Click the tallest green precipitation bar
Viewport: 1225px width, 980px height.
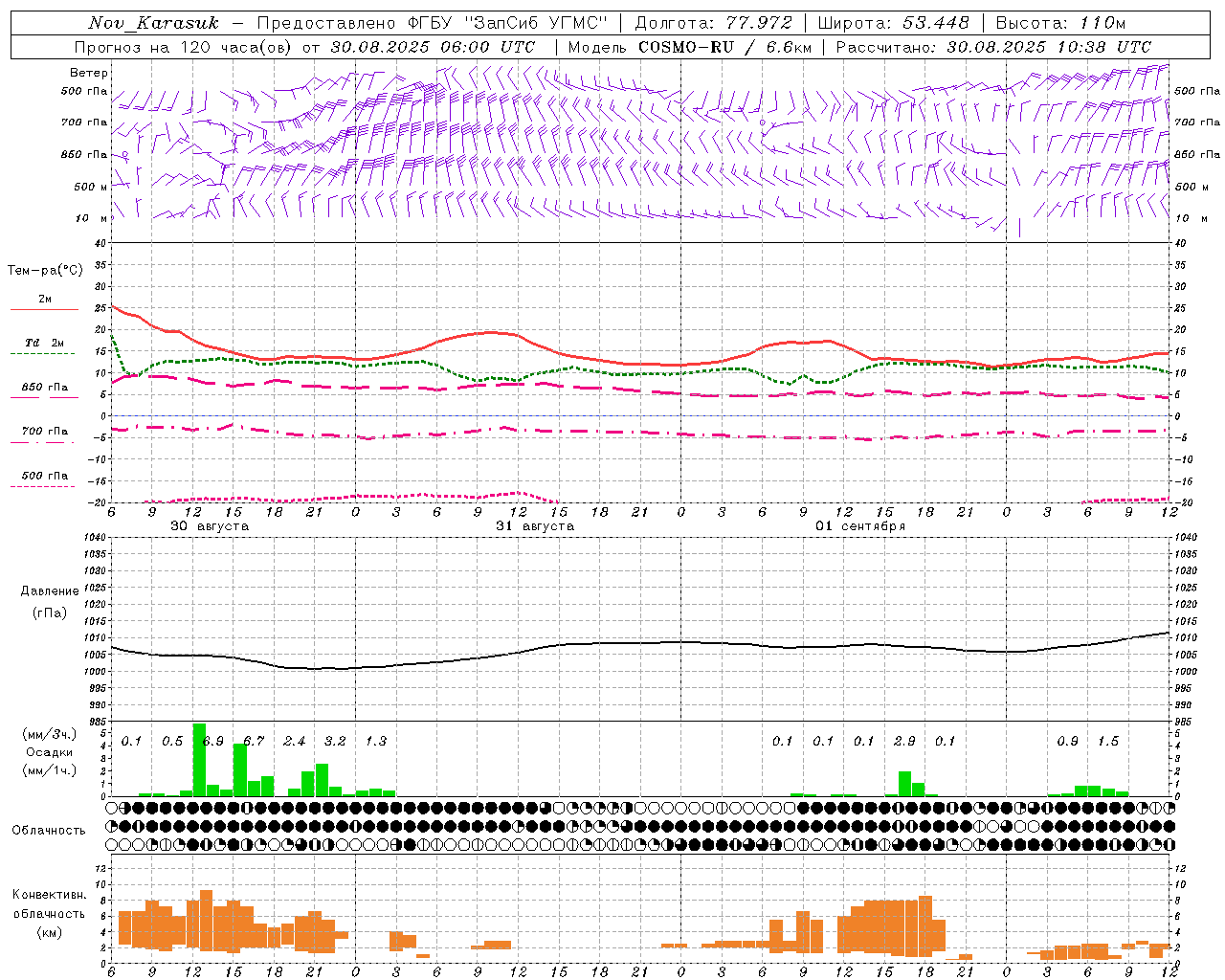pyautogui.click(x=199, y=760)
